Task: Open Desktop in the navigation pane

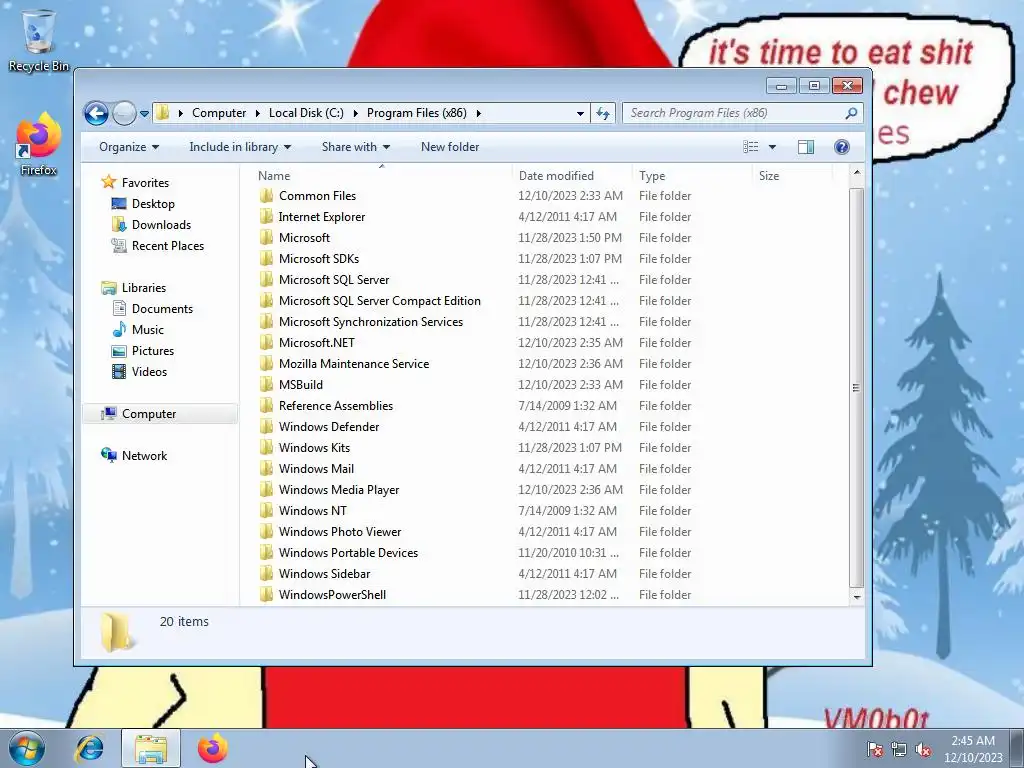Action: tap(153, 204)
